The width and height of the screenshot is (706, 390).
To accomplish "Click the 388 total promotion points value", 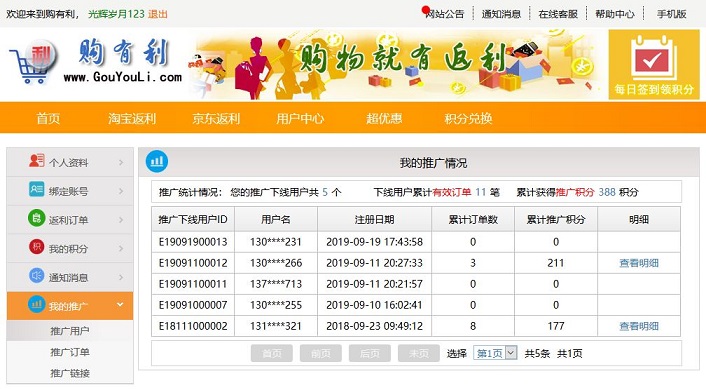I will point(607,192).
